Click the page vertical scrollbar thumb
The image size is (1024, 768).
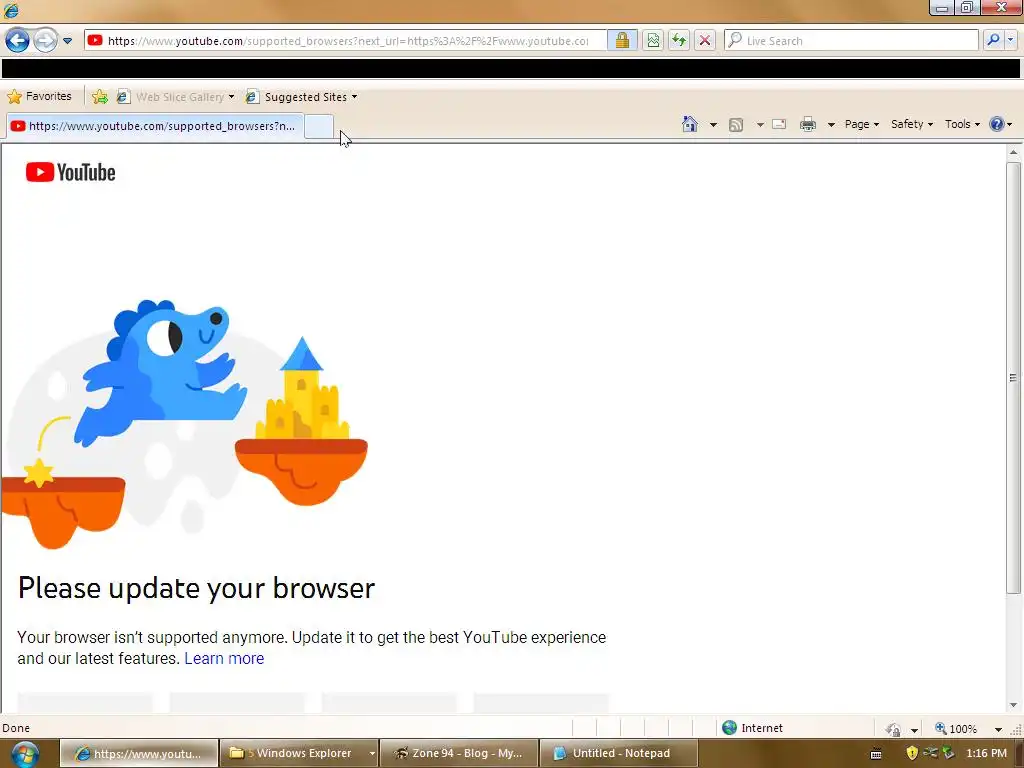click(x=1013, y=377)
